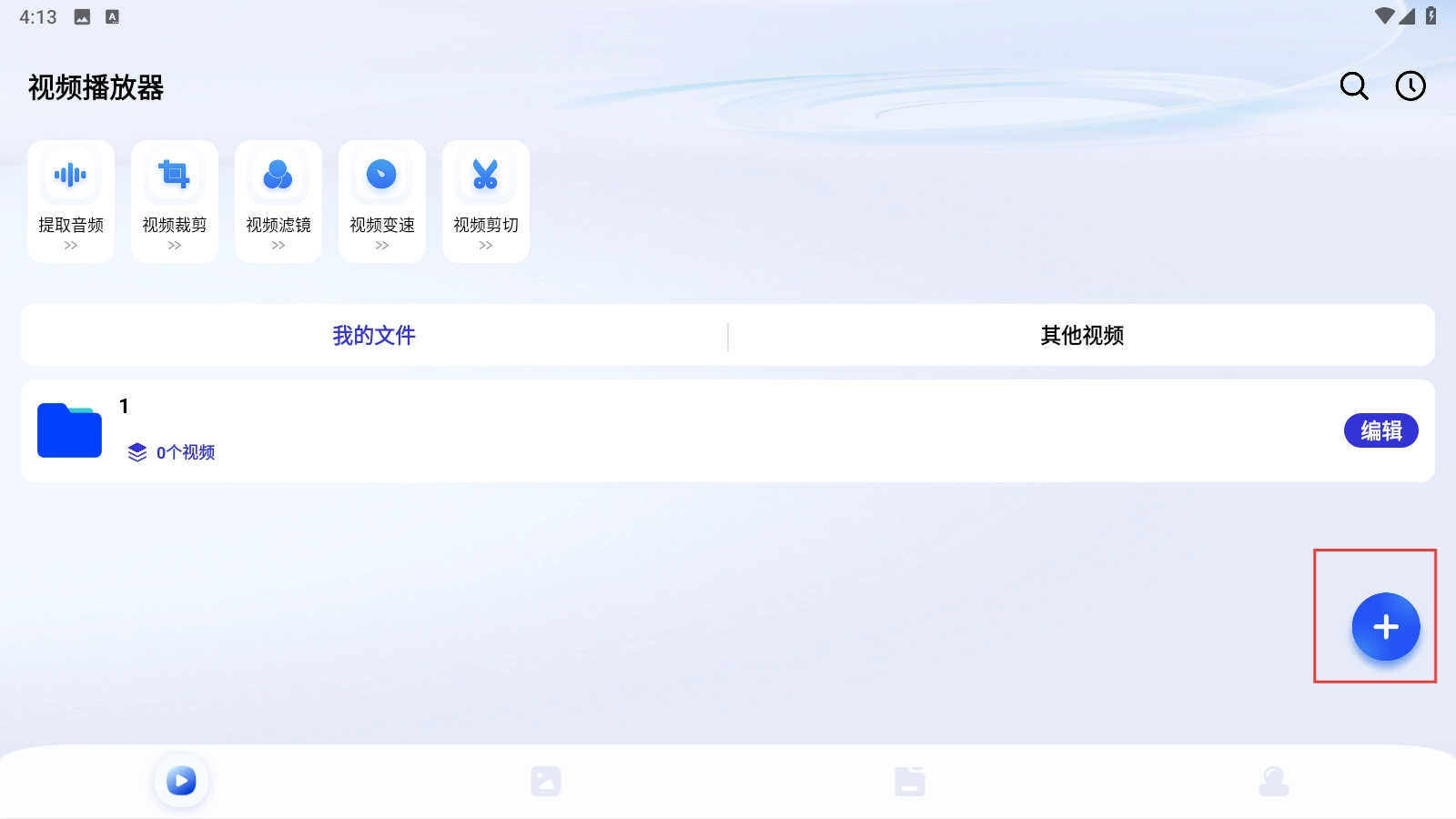Click the 编辑 button on folder row

pos(1380,430)
